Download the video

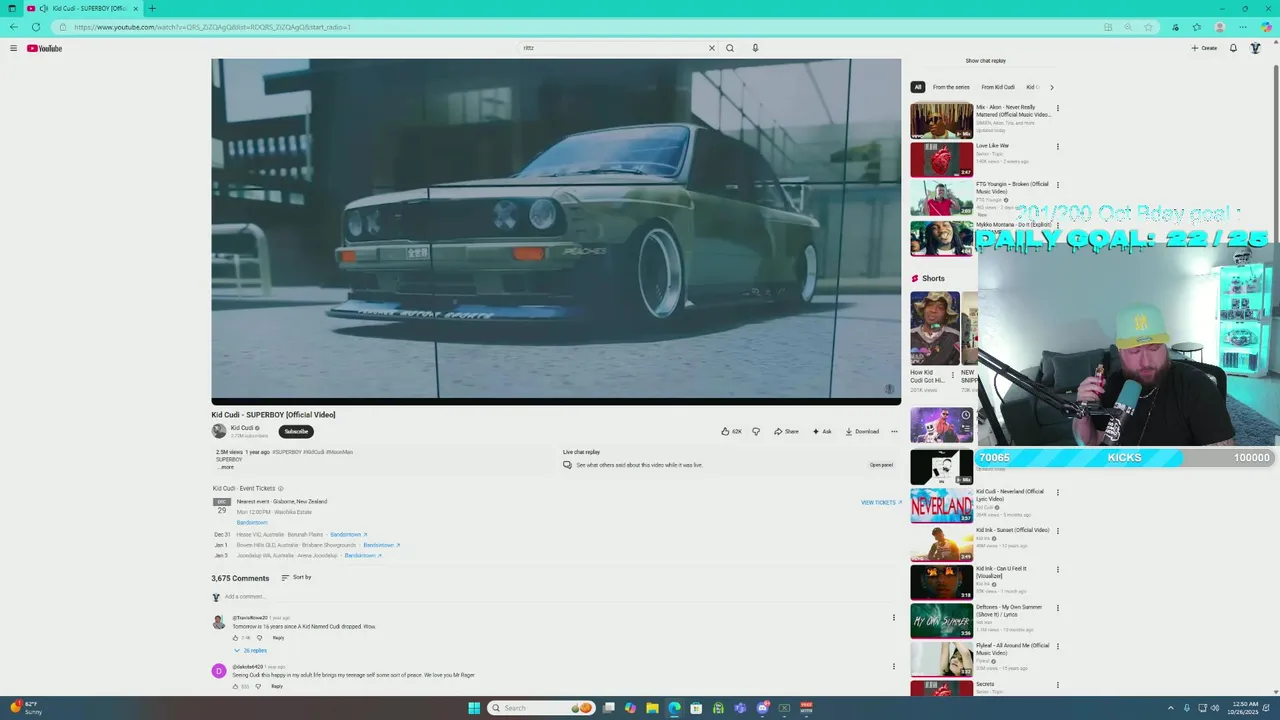pos(862,431)
